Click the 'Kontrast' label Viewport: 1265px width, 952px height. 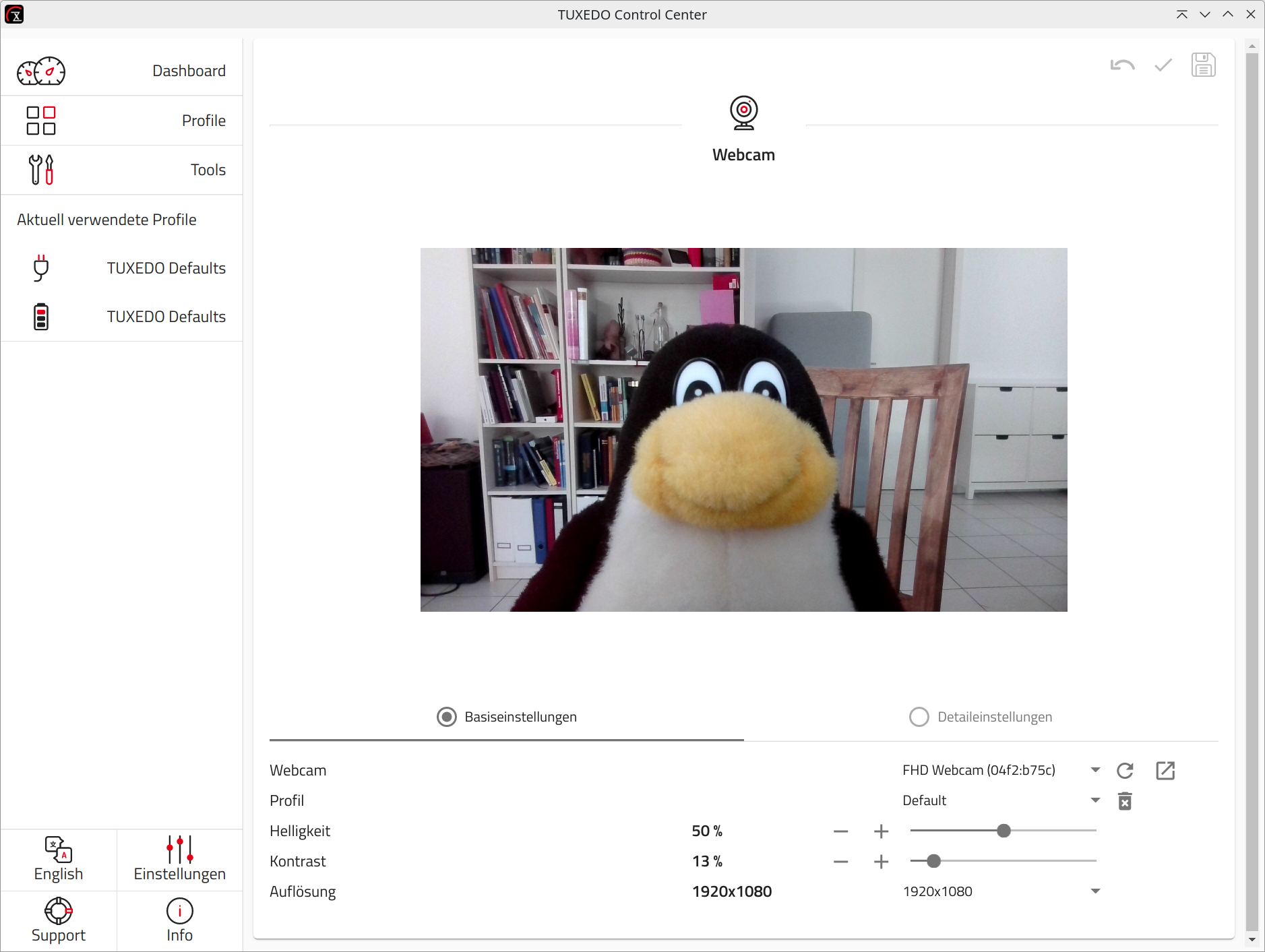point(298,862)
